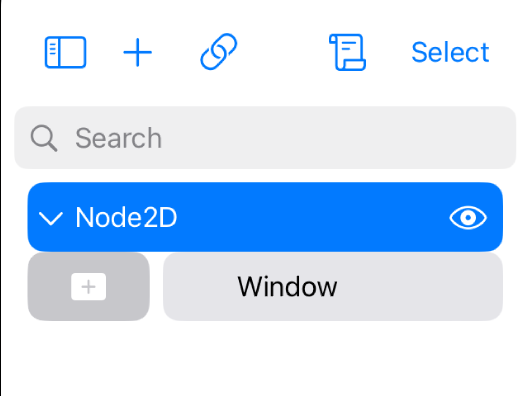Click the chain link icon
The height and width of the screenshot is (396, 524).
coord(219,51)
